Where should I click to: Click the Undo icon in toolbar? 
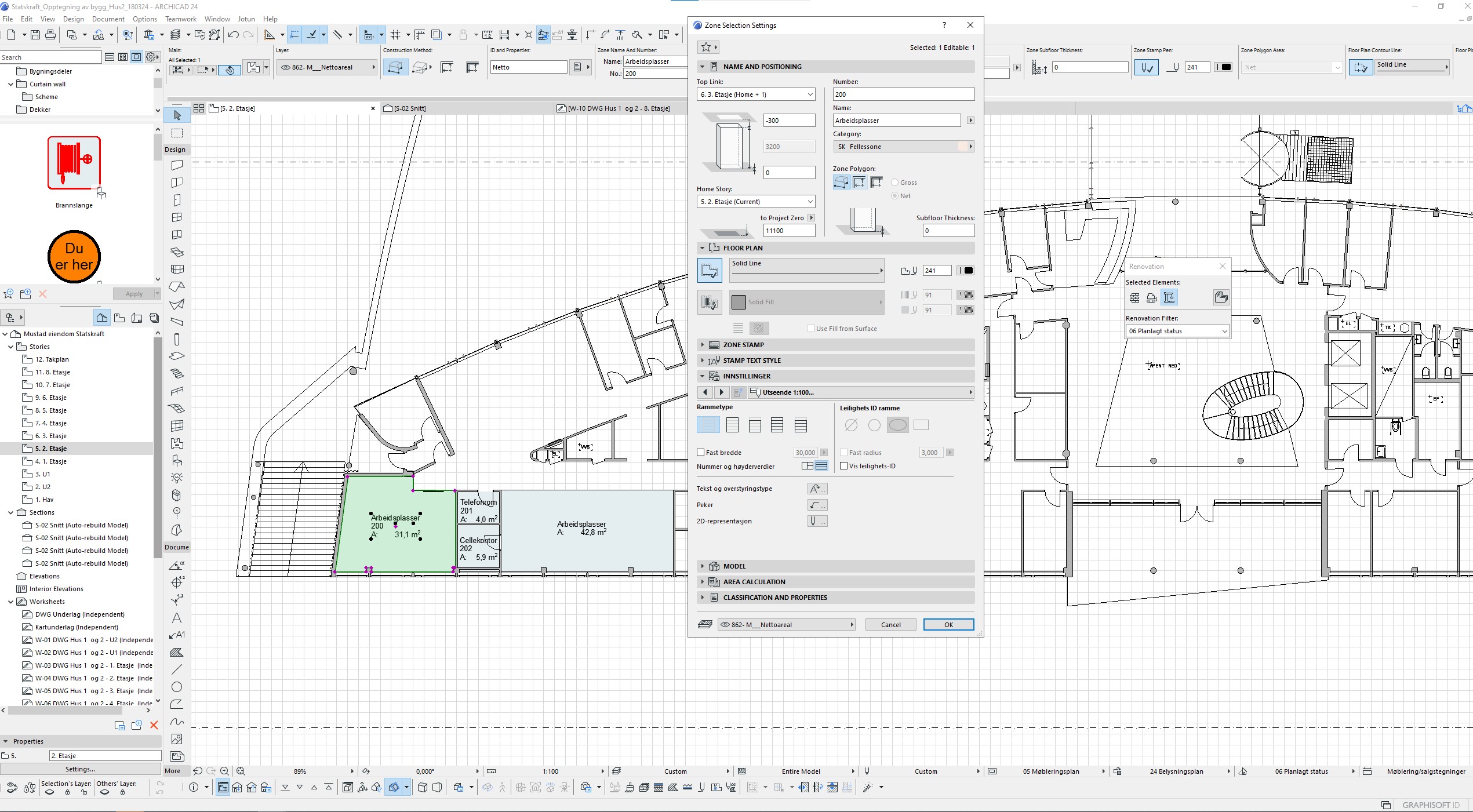click(233, 35)
